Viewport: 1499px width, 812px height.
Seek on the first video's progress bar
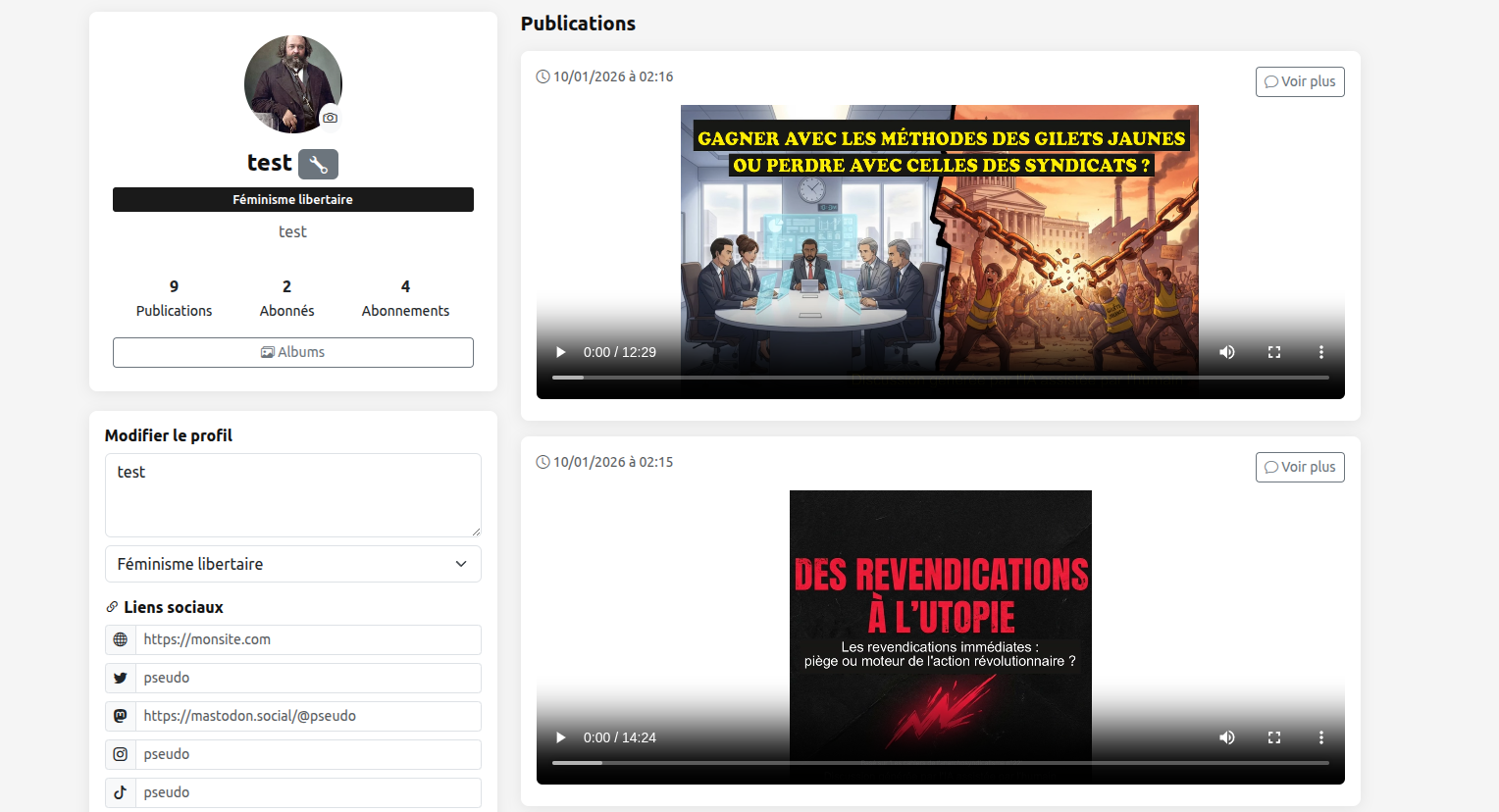pos(940,378)
